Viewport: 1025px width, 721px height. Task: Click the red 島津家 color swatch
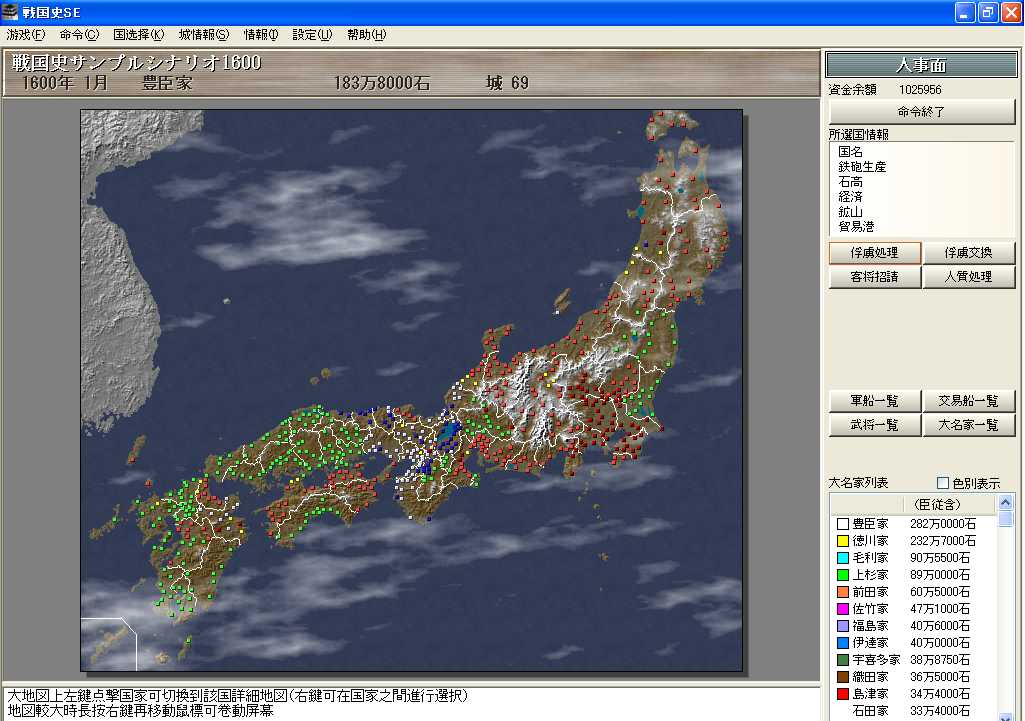coord(843,694)
